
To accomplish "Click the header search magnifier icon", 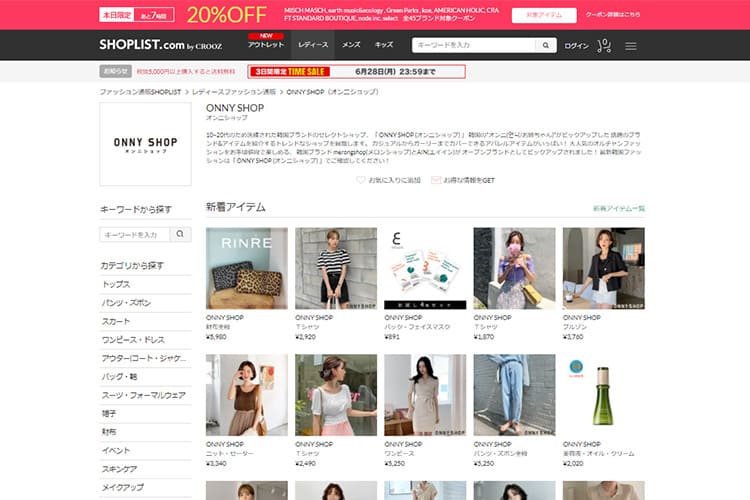I will tap(546, 45).
